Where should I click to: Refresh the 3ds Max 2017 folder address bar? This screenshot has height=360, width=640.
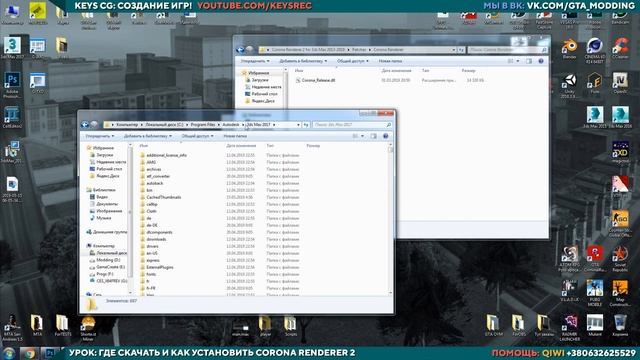pyautogui.click(x=306, y=124)
